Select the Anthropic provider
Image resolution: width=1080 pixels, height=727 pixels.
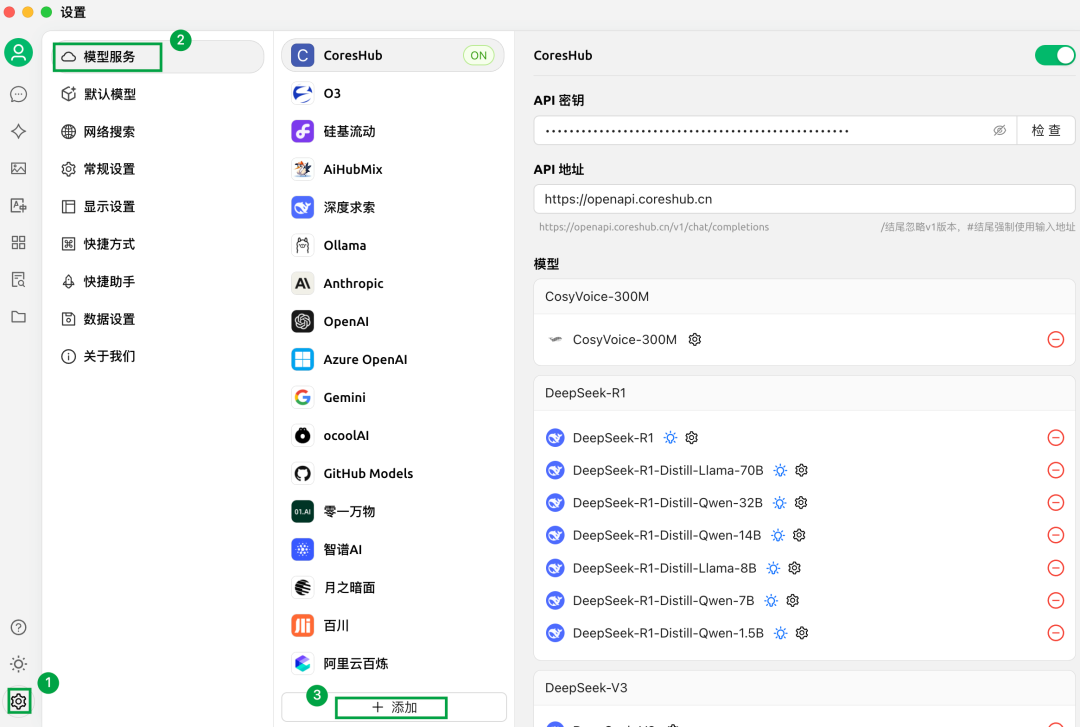click(x=393, y=283)
